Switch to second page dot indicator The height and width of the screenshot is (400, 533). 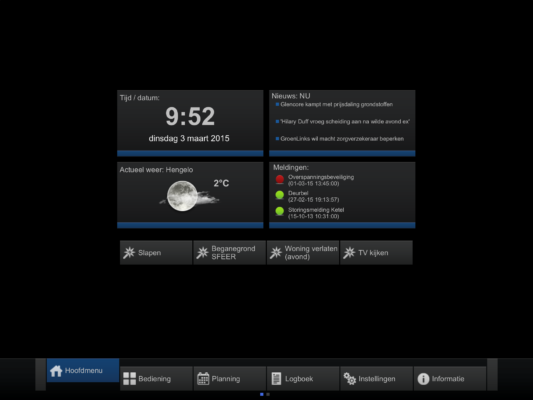[268, 394]
